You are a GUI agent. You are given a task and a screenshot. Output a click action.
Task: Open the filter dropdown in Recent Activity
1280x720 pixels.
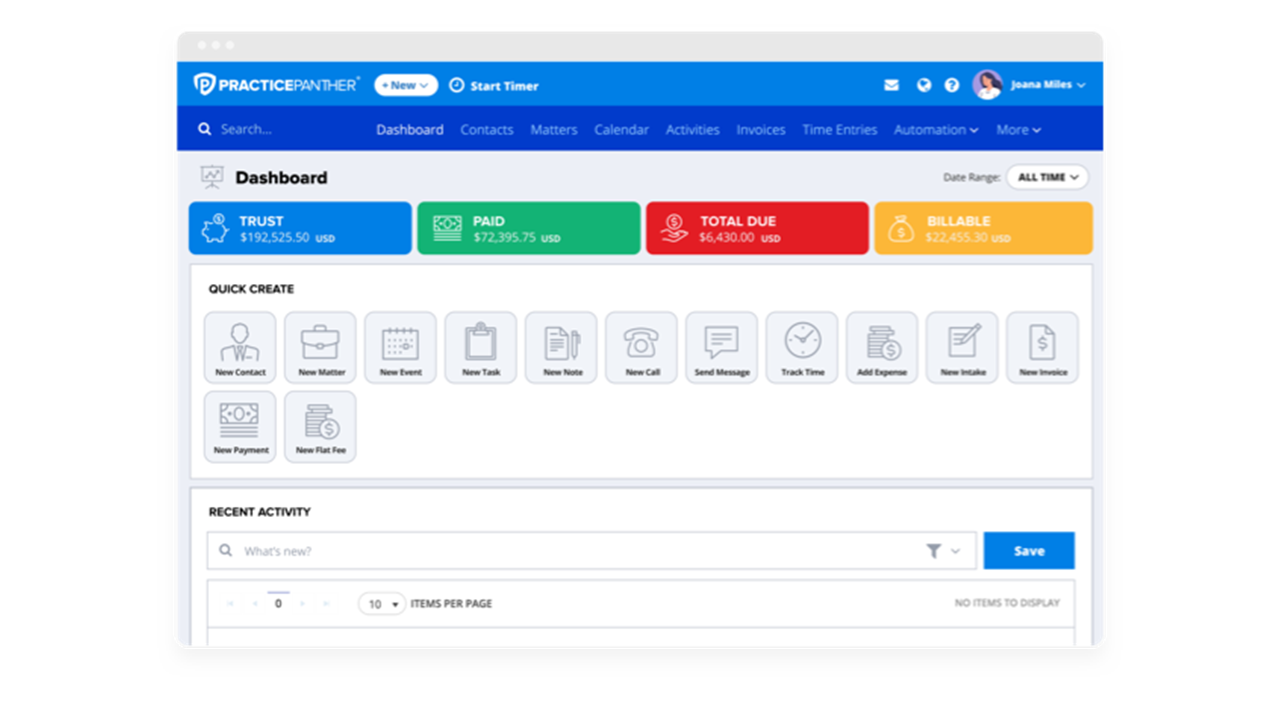tap(942, 551)
